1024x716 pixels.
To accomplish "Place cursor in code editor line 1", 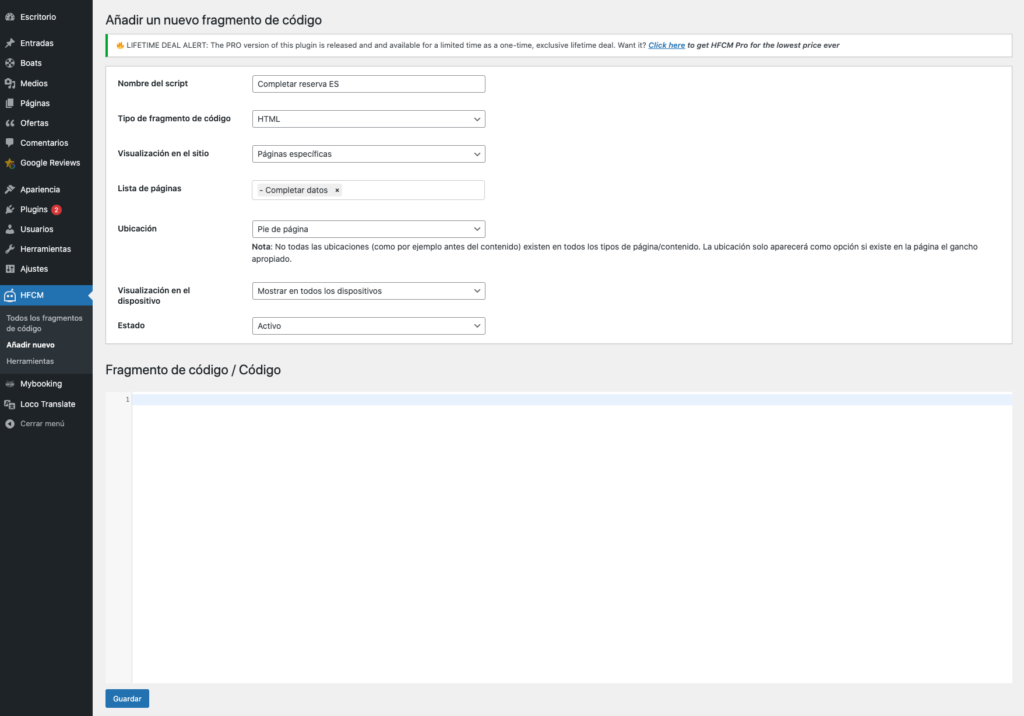I will pos(572,399).
